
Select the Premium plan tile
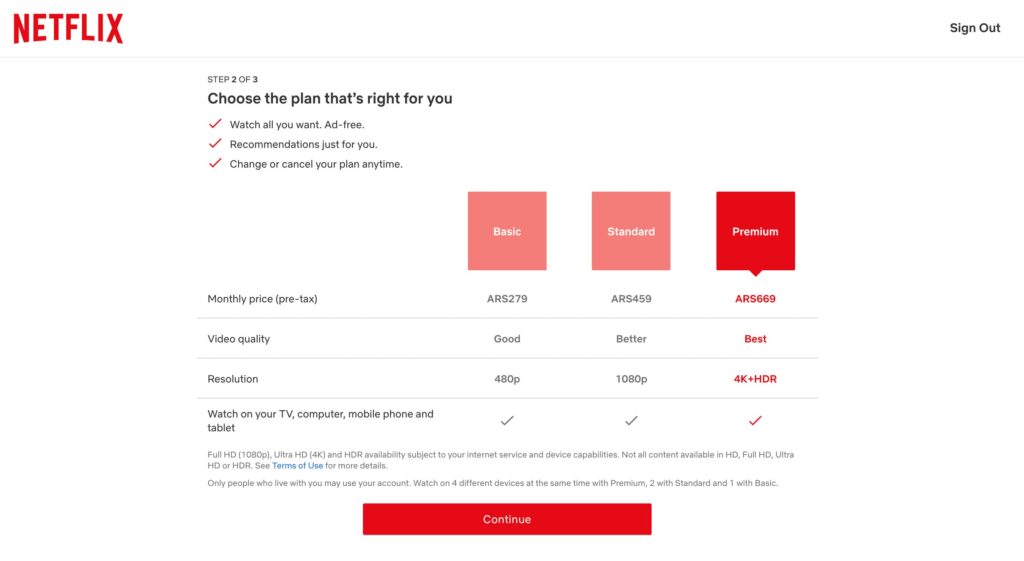[756, 231]
